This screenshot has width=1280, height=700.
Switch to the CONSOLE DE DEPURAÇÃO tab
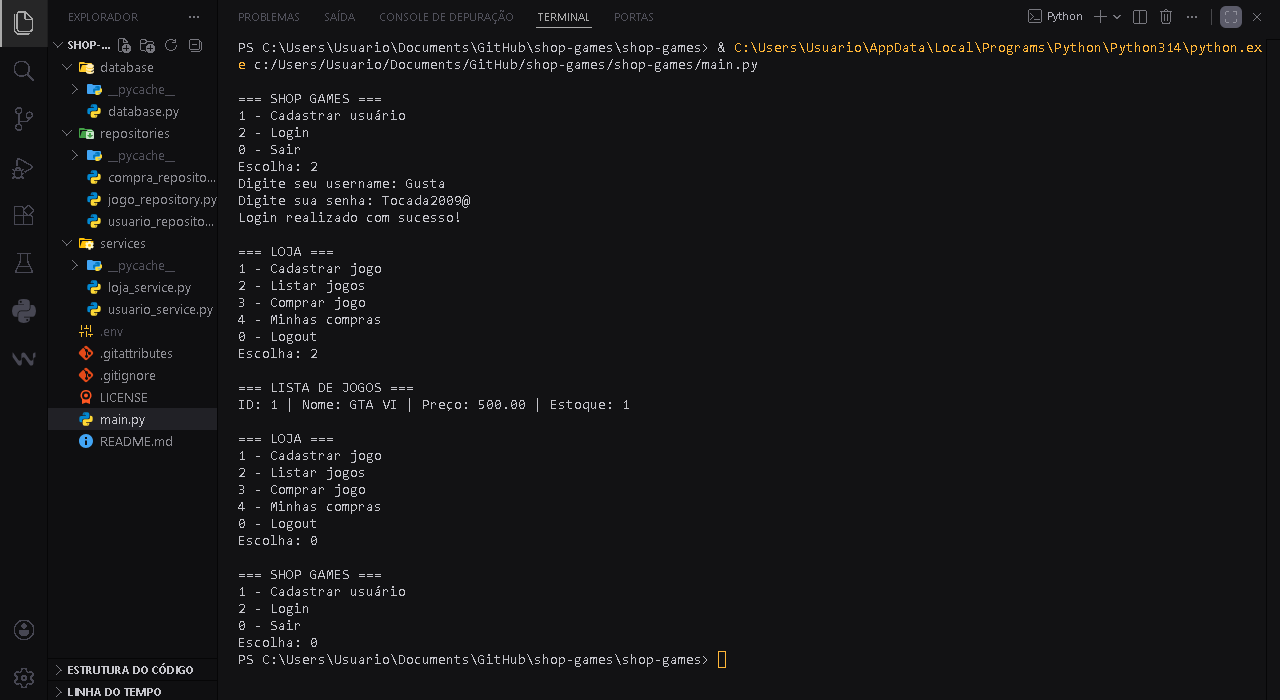[x=446, y=17]
